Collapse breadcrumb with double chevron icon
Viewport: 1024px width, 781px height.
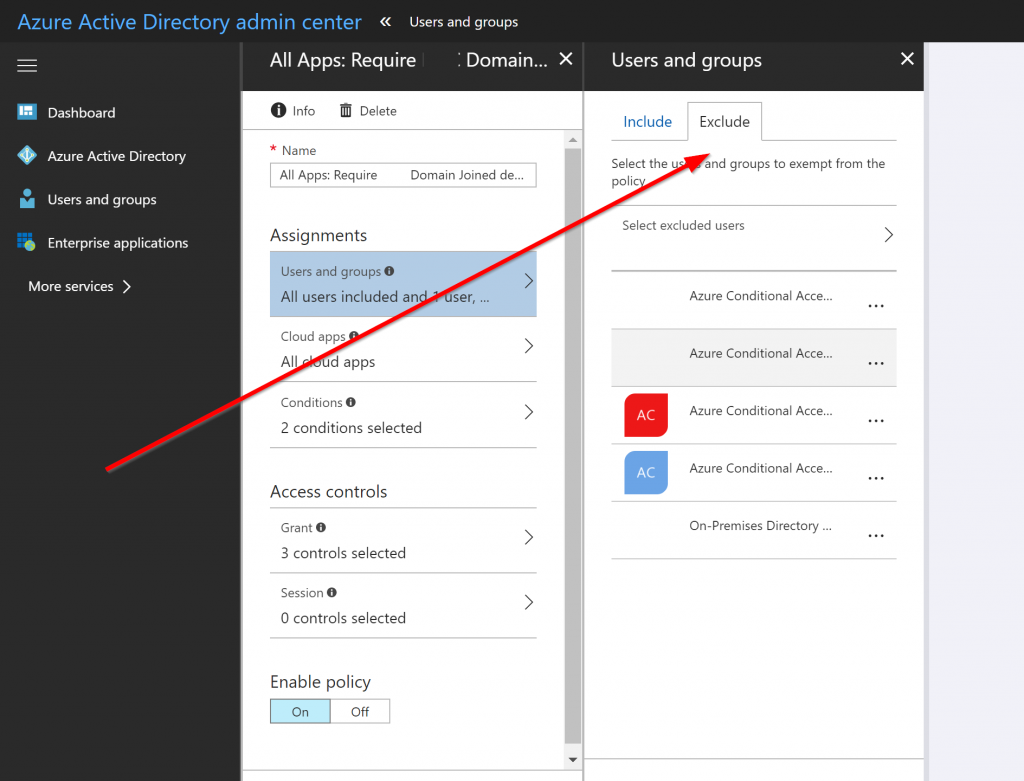point(385,22)
